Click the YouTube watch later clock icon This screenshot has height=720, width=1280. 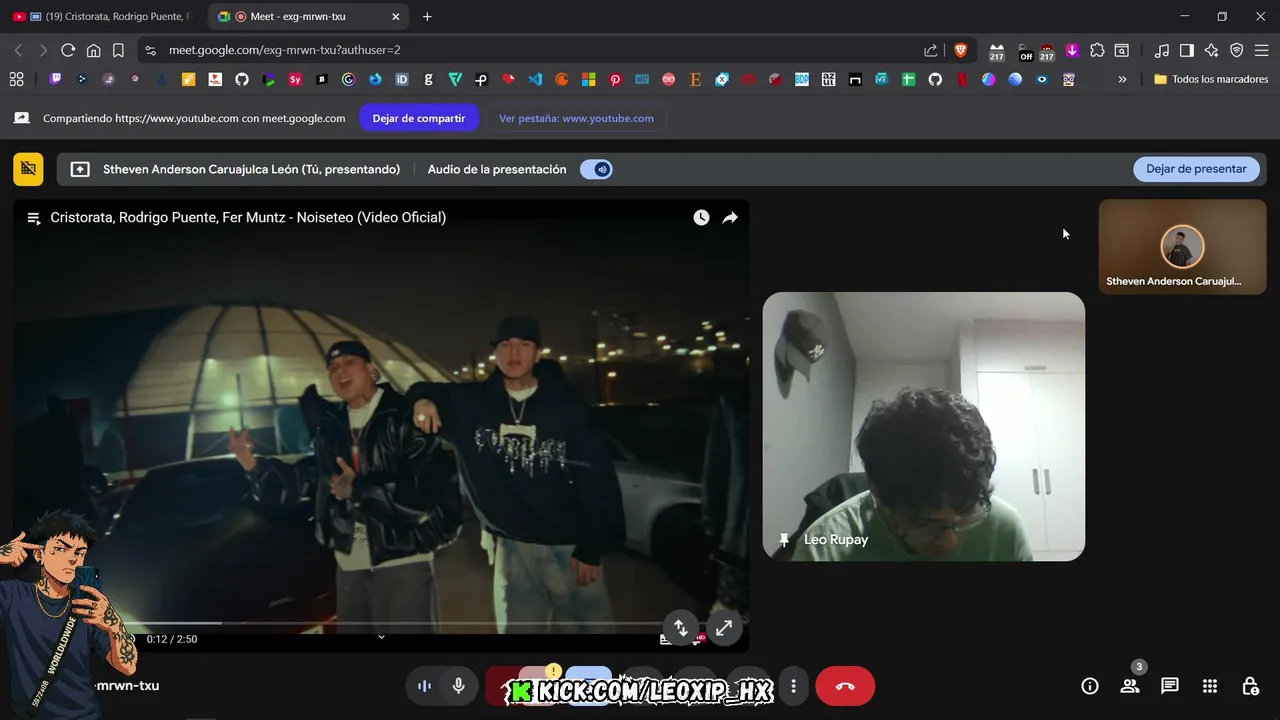(x=701, y=217)
